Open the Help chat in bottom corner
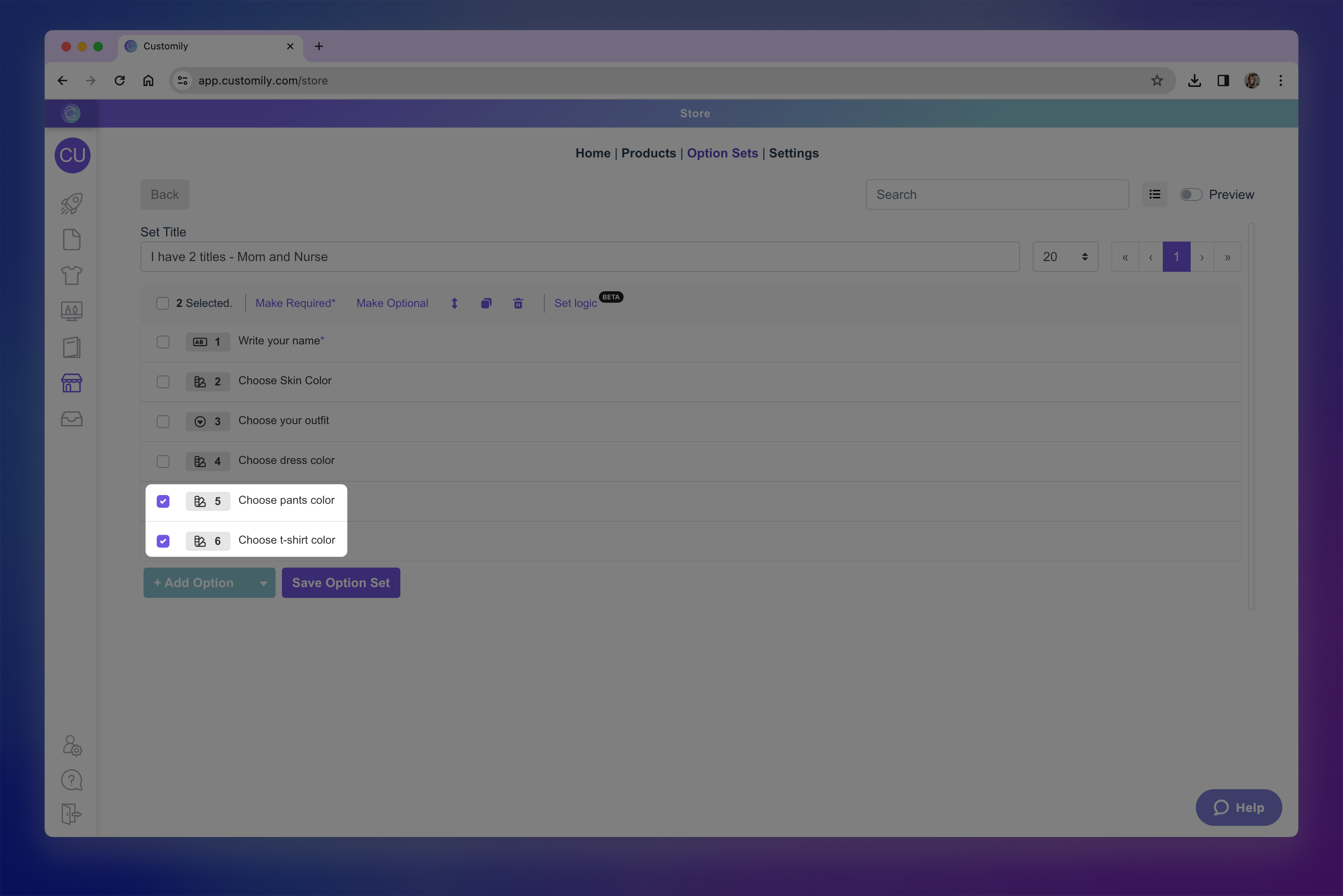 click(1239, 808)
